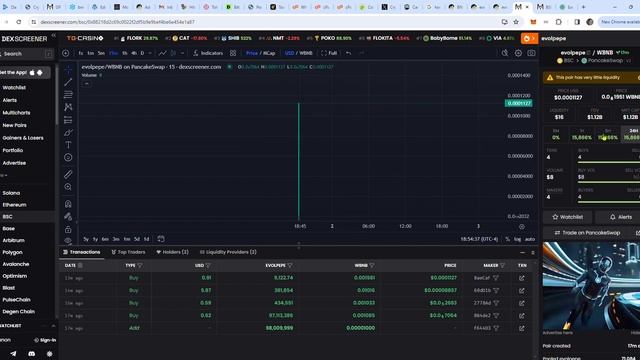Image resolution: width=640 pixels, height=360 pixels.
Task: Open TYPE column filter
Action: click(140, 266)
